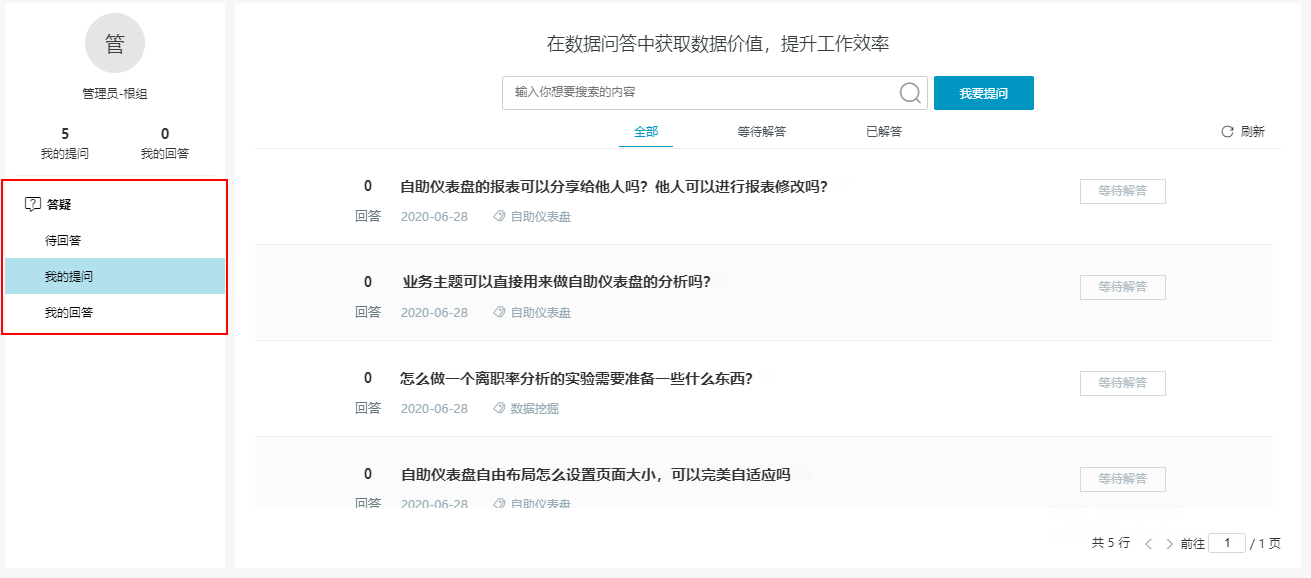Open 我的回答 in the sidebar
This screenshot has width=1311, height=578.
(115, 313)
